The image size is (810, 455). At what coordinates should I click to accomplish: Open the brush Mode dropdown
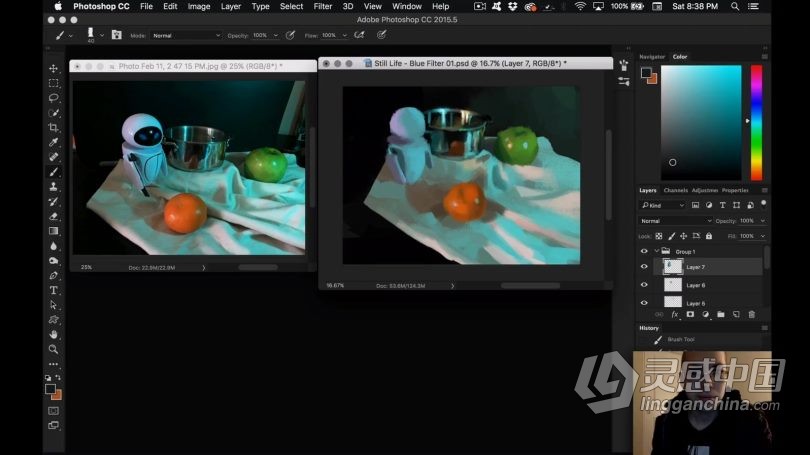pos(186,36)
